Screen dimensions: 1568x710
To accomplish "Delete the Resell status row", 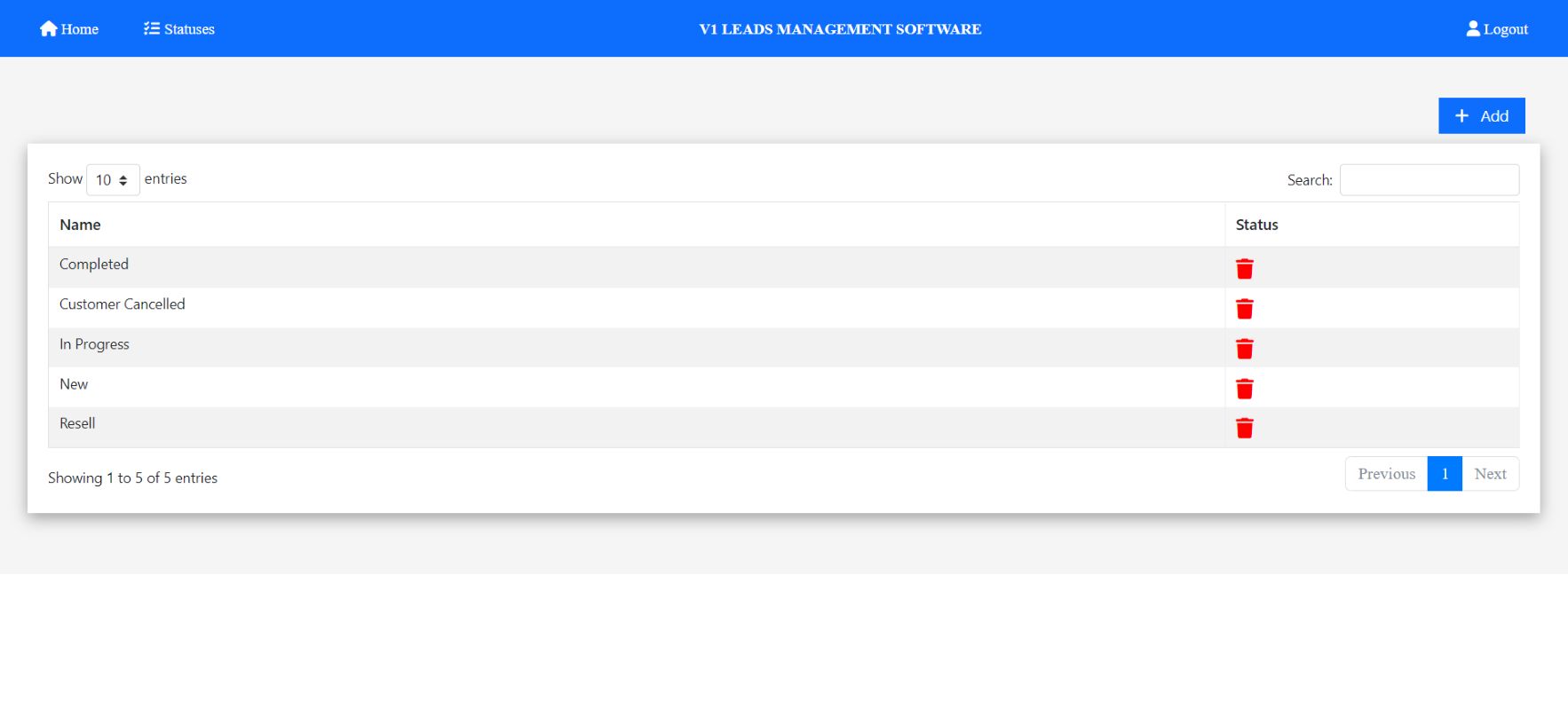I will point(1244,429).
